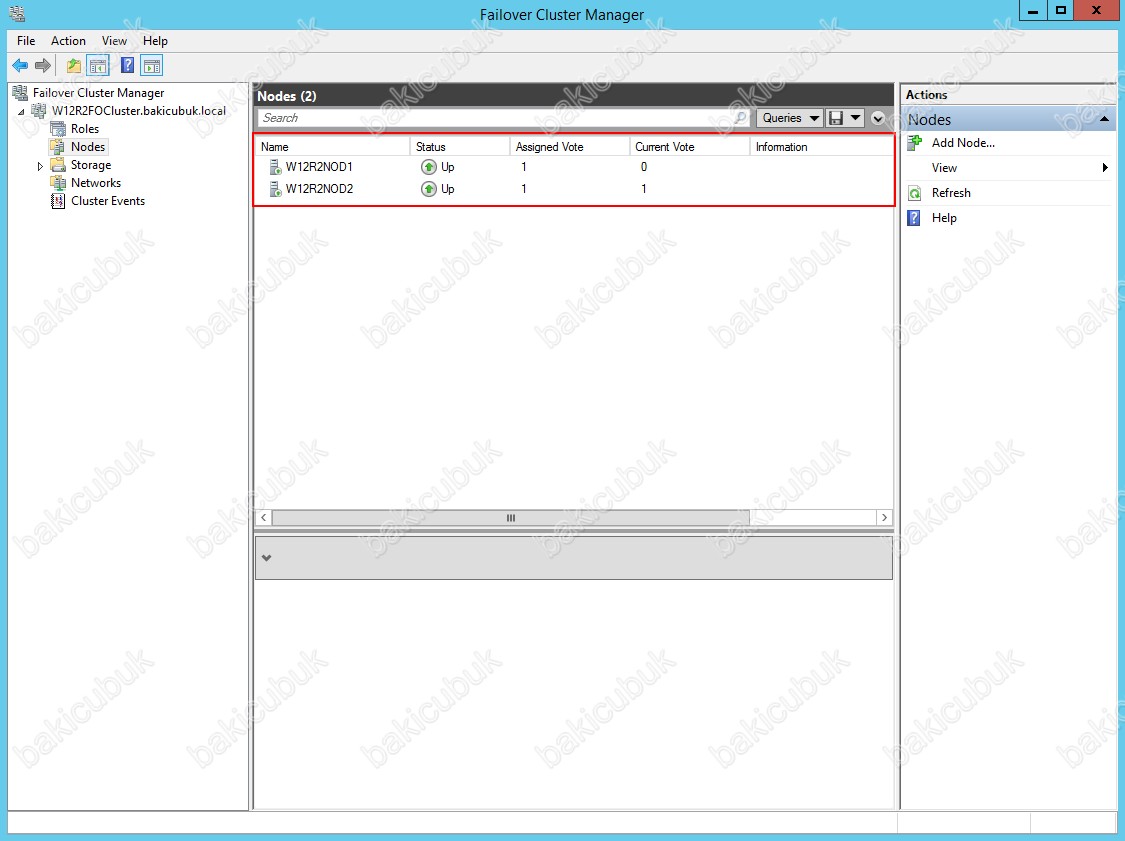Click the Name column header
This screenshot has height=841, width=1125.
(333, 147)
